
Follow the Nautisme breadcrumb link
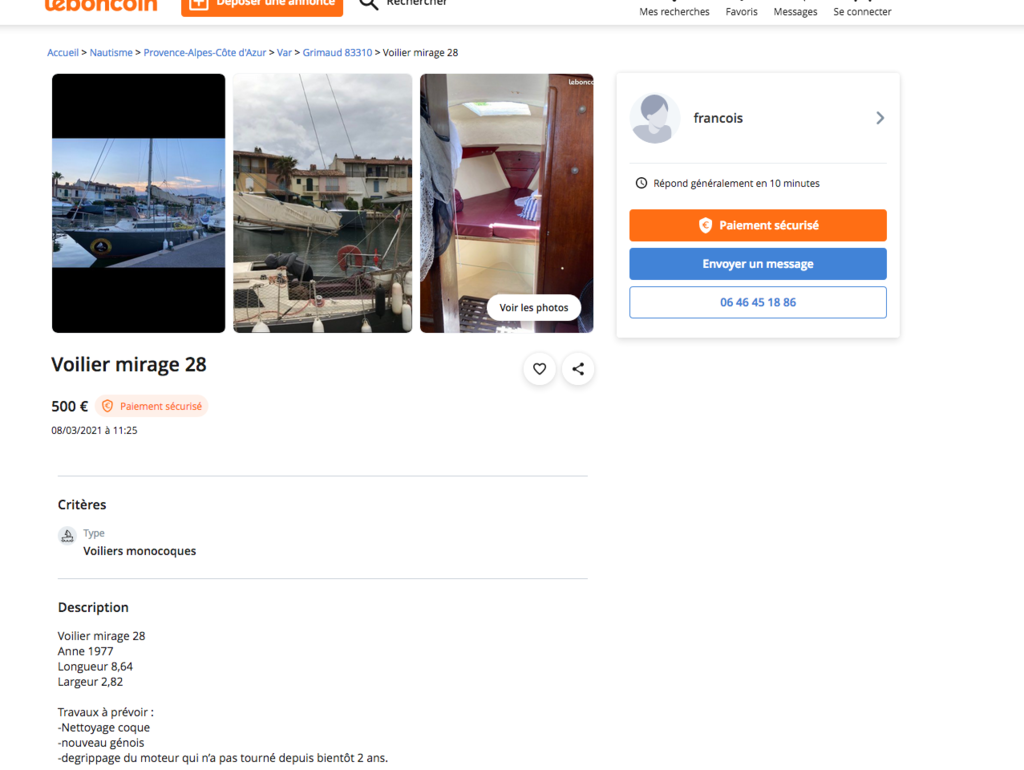tap(111, 53)
